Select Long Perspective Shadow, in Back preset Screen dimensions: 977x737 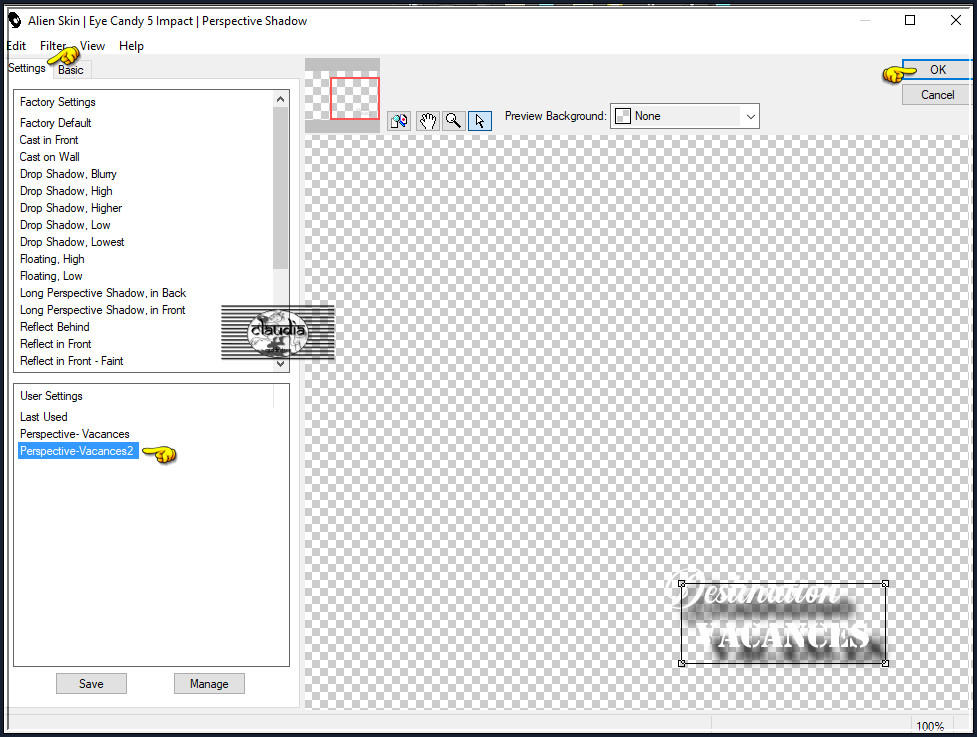[103, 293]
